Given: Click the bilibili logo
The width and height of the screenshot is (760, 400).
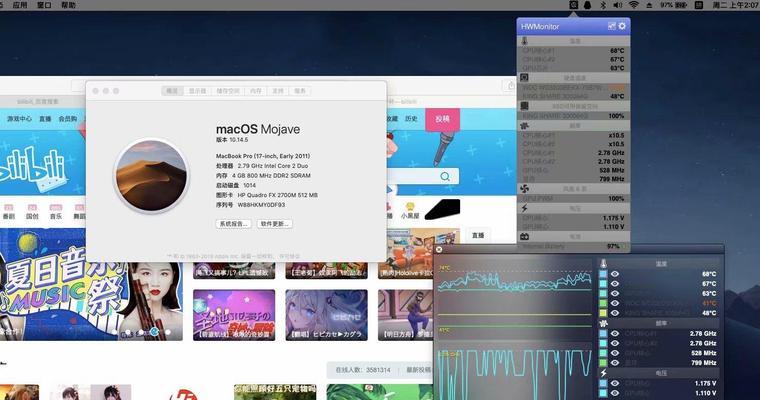Looking at the screenshot, I should [33, 170].
